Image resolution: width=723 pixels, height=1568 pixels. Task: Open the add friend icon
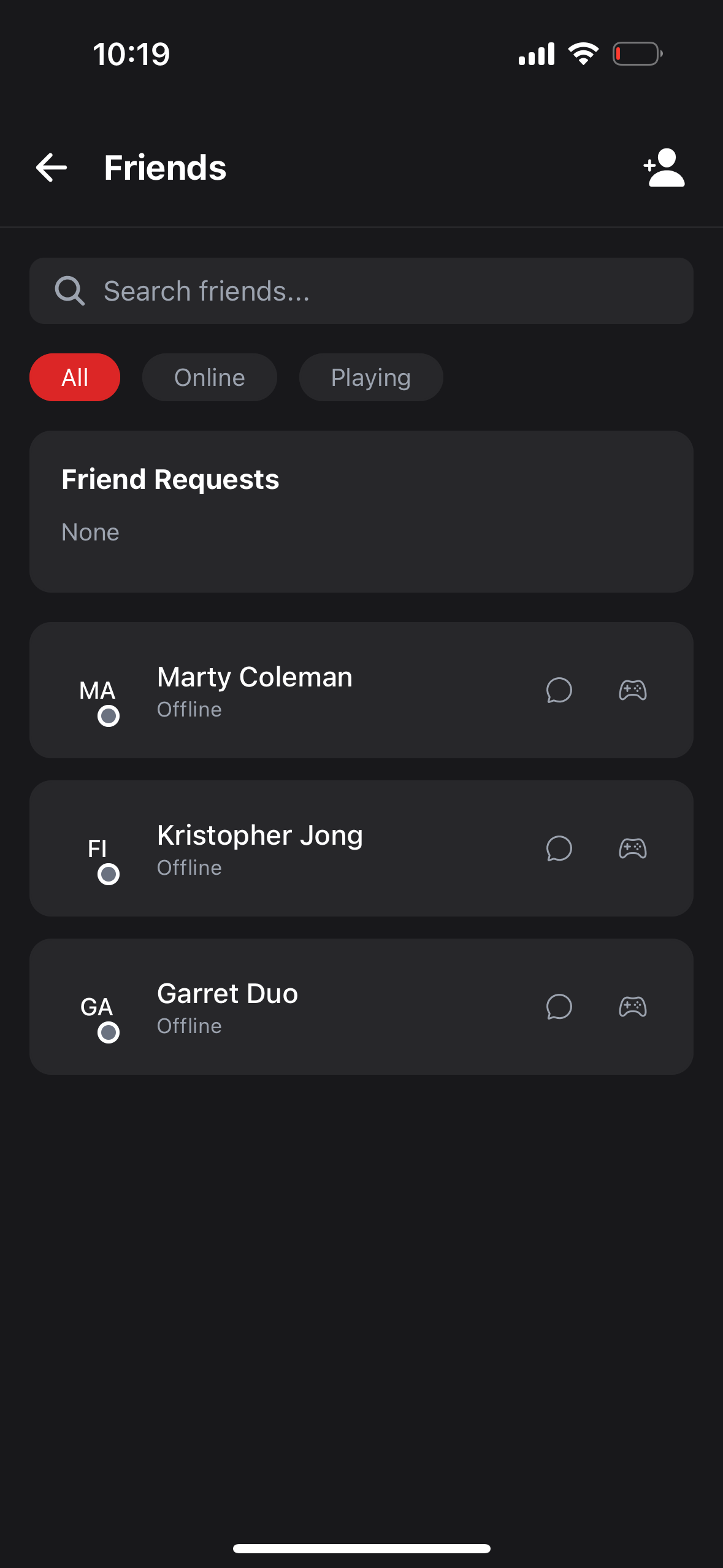point(664,167)
